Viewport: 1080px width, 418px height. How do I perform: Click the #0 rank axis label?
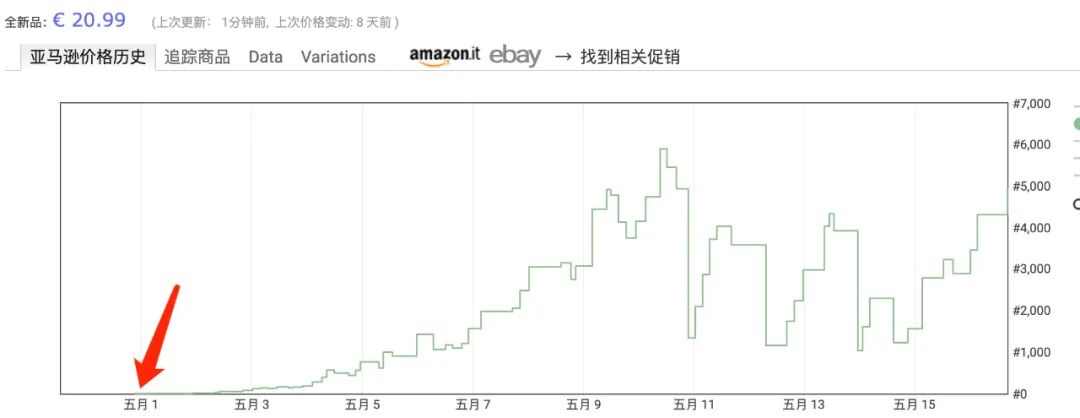(x=1020, y=393)
